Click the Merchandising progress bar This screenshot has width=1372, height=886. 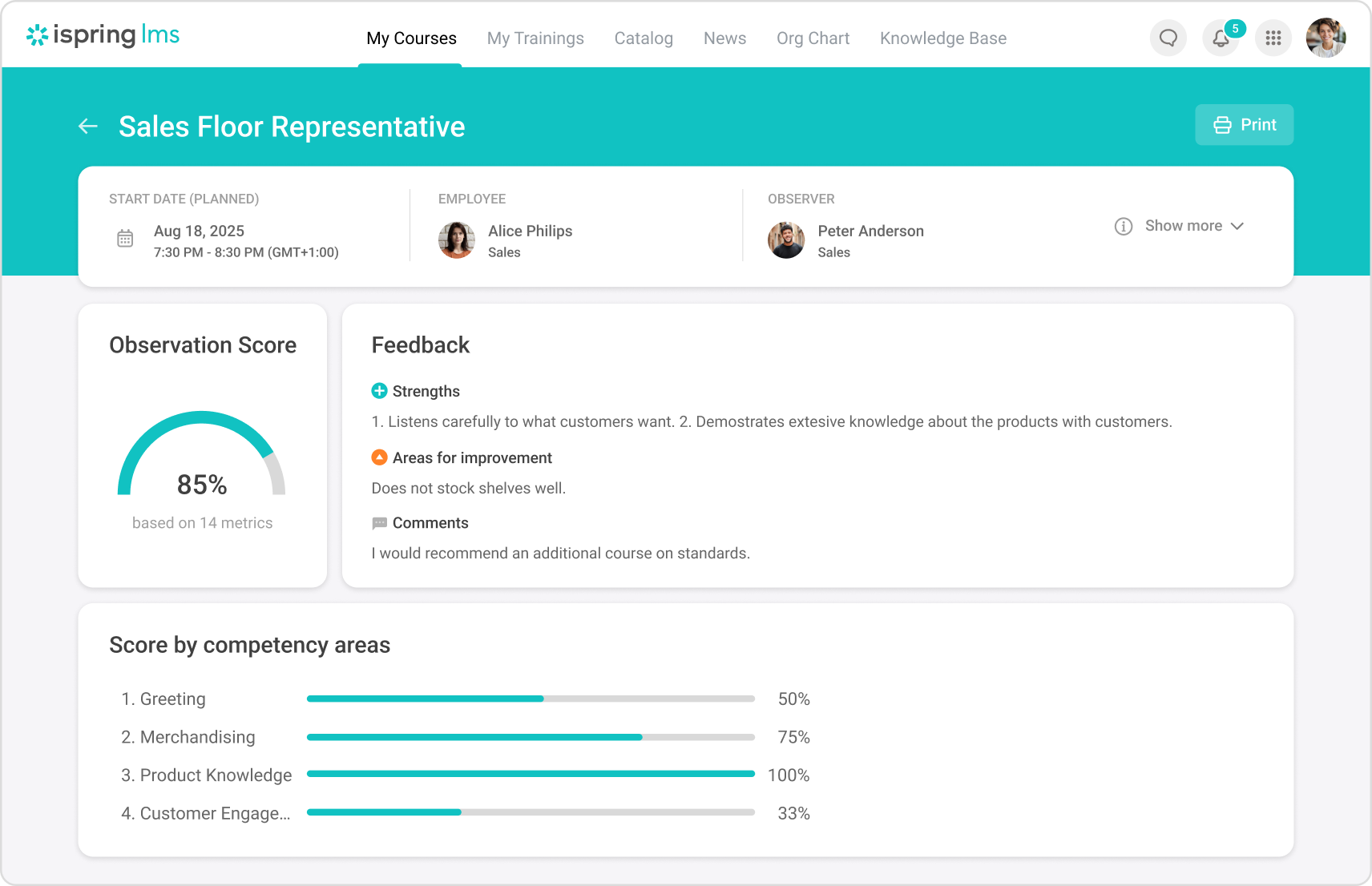click(x=531, y=737)
